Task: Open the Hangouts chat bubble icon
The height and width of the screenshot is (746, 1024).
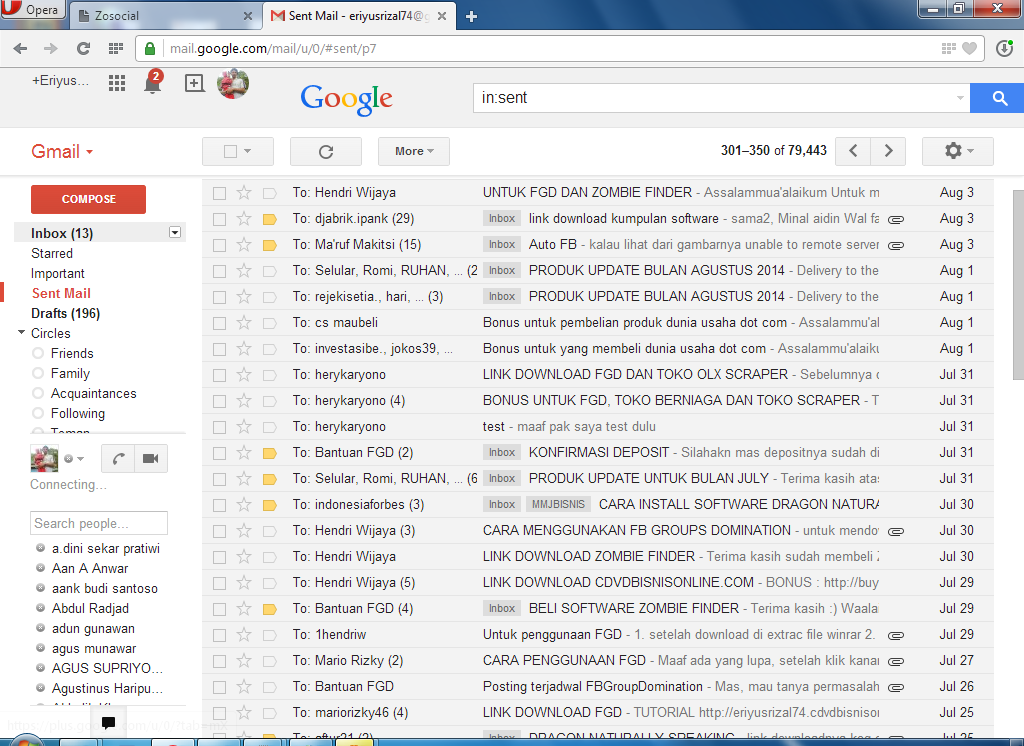Action: pyautogui.click(x=109, y=722)
